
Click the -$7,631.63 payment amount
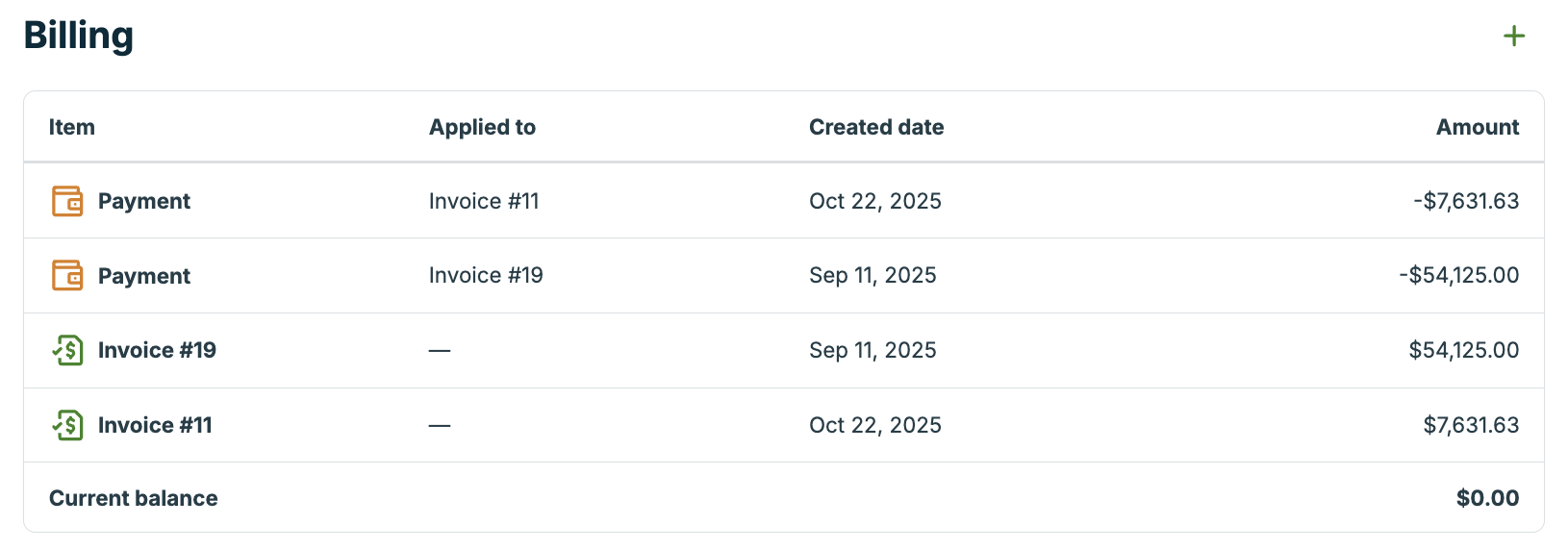pos(1466,201)
